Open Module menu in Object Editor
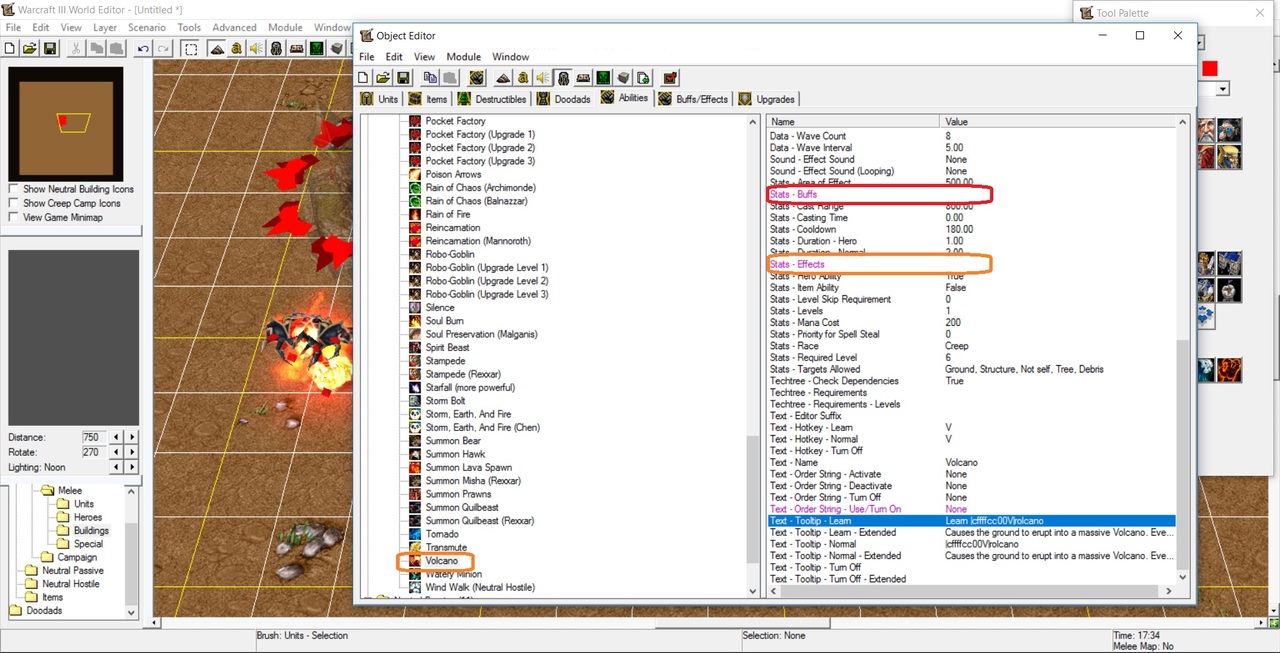1280x653 pixels. tap(463, 57)
